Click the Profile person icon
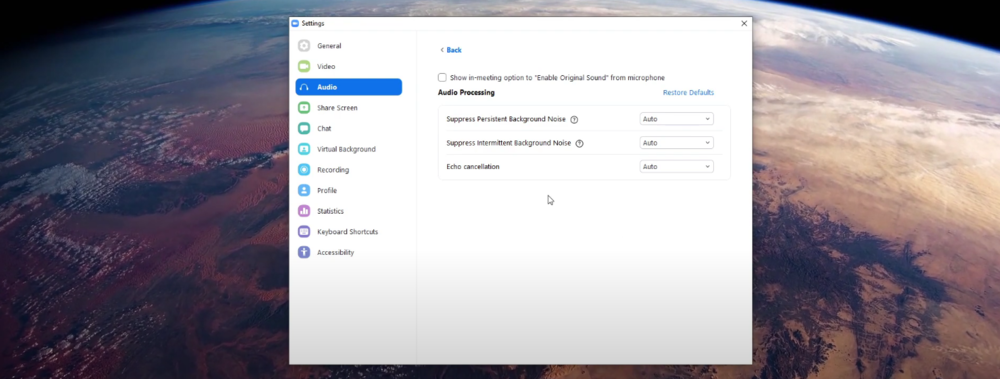Viewport: 1000px width, 379px height. click(x=304, y=190)
